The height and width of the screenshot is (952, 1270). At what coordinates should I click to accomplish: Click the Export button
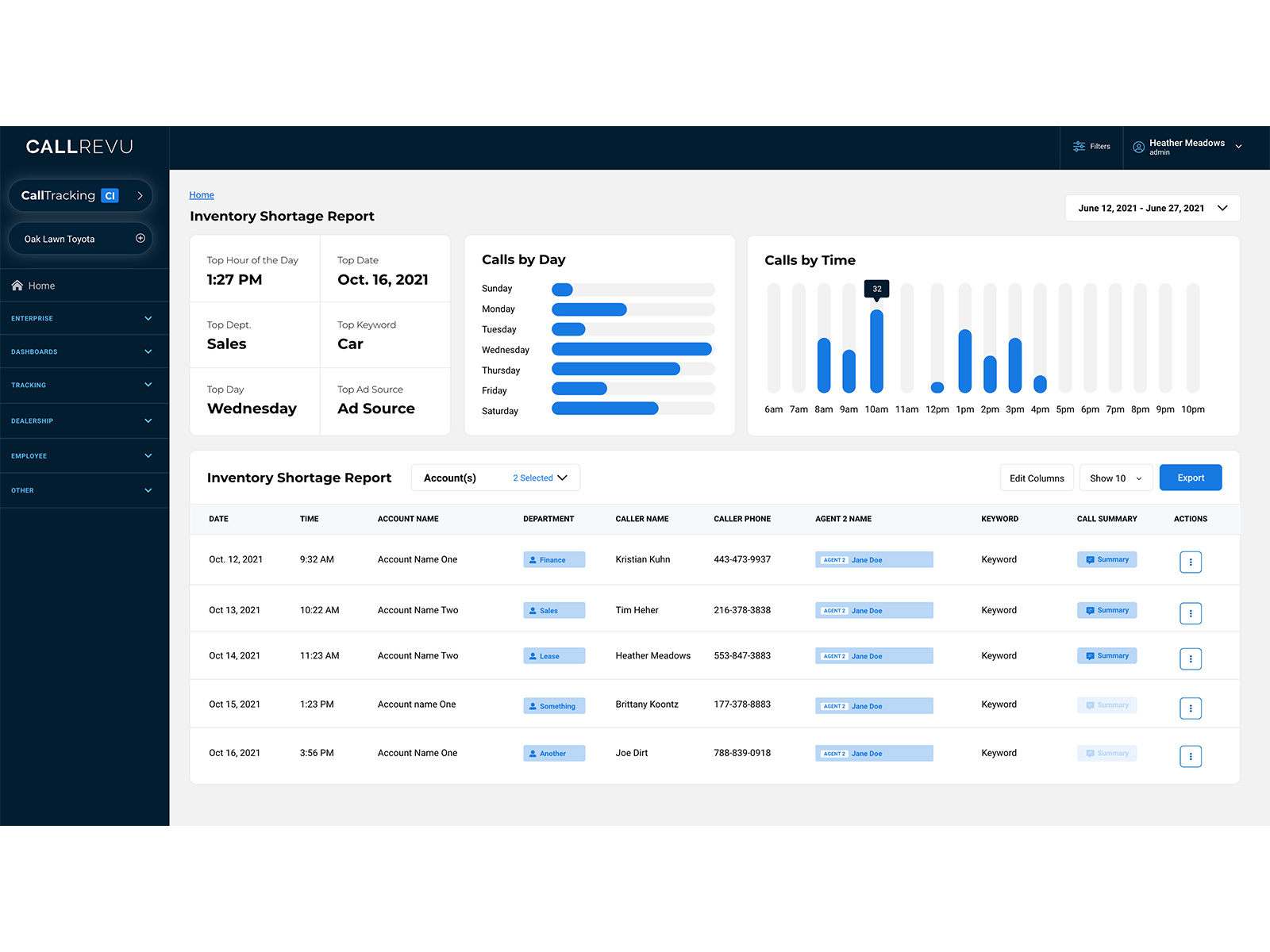pyautogui.click(x=1190, y=478)
